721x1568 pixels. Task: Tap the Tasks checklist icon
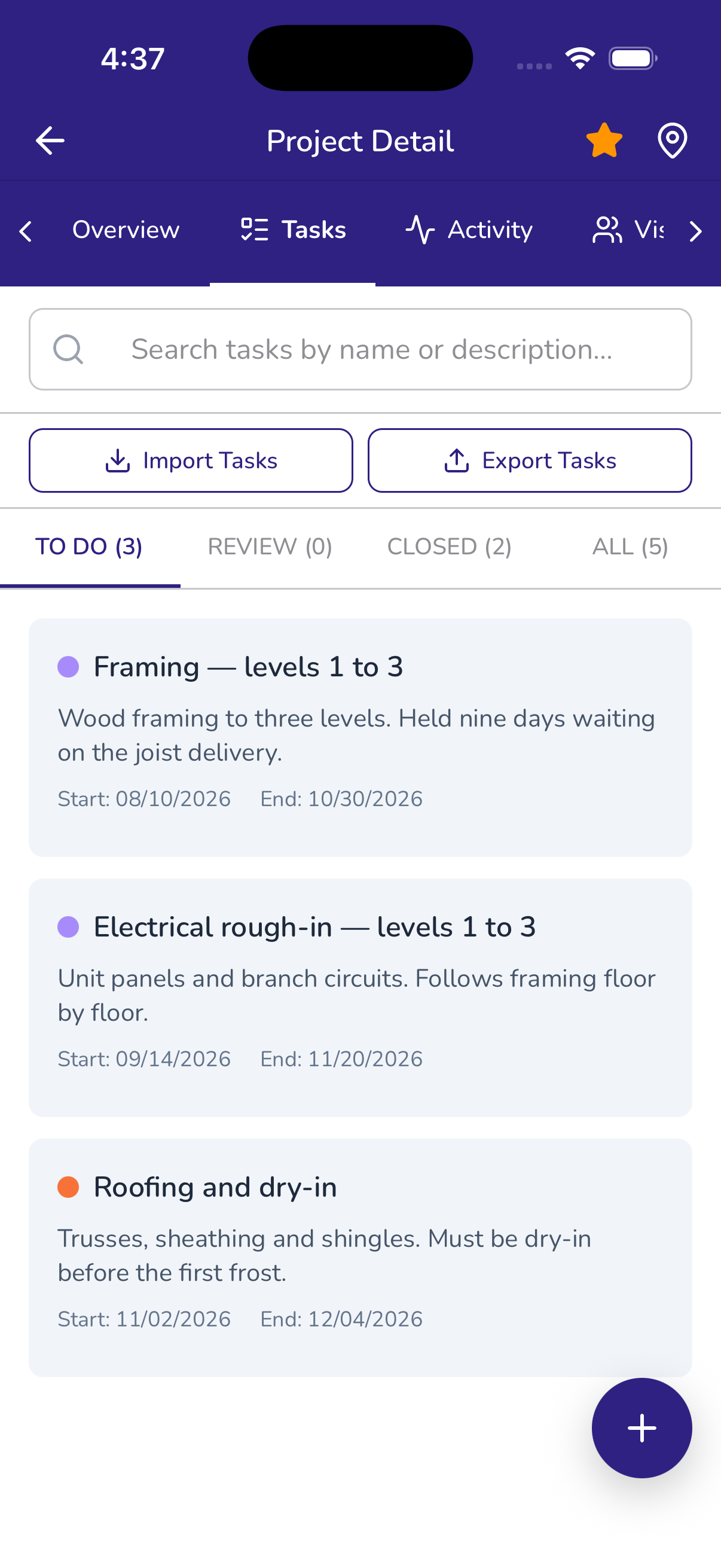click(x=254, y=230)
